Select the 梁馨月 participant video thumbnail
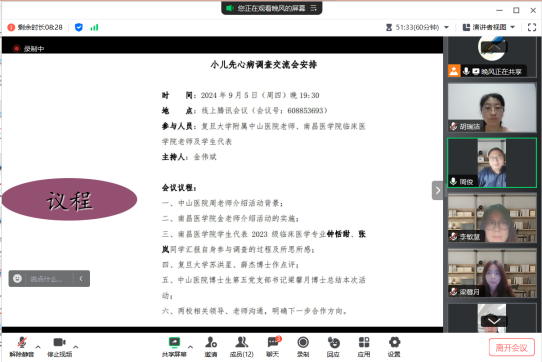Screen dimensions: 542x362 [x=492, y=273]
